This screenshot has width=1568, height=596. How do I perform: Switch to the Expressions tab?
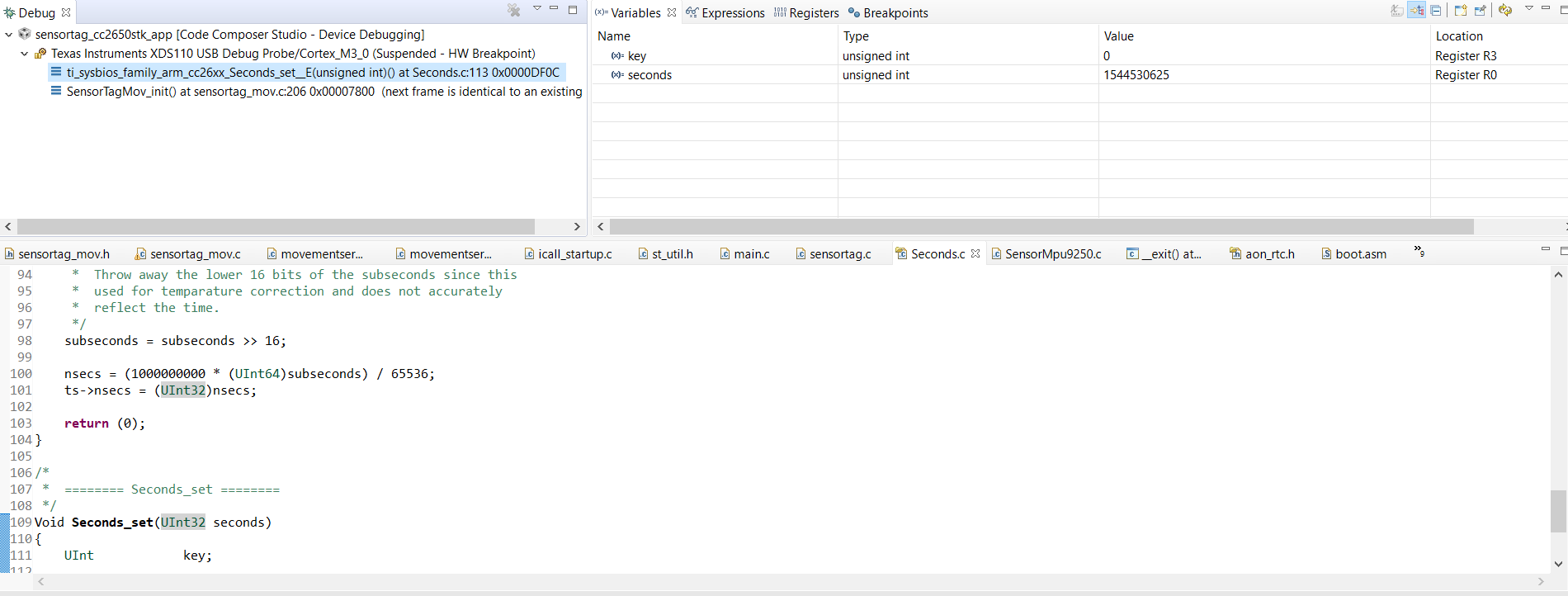(x=725, y=12)
